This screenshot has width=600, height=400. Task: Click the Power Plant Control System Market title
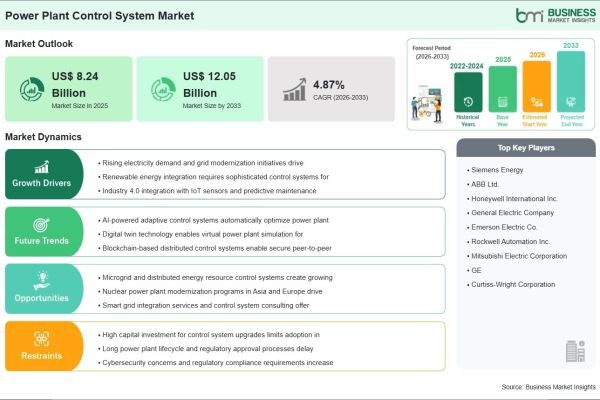(99, 16)
